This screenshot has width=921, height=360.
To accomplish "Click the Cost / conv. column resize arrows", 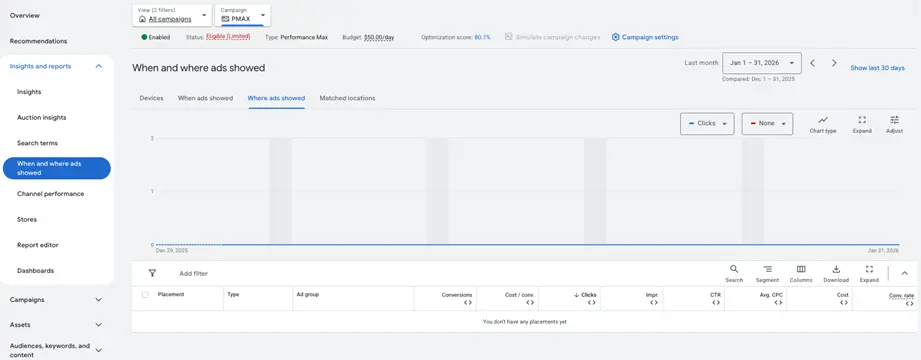I will coord(530,302).
